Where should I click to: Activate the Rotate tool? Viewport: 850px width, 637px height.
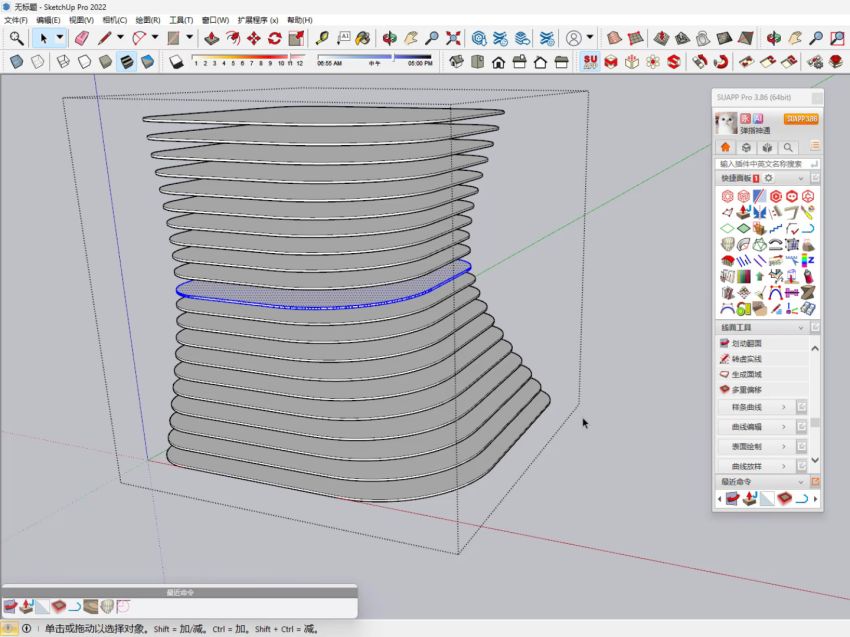click(x=275, y=38)
